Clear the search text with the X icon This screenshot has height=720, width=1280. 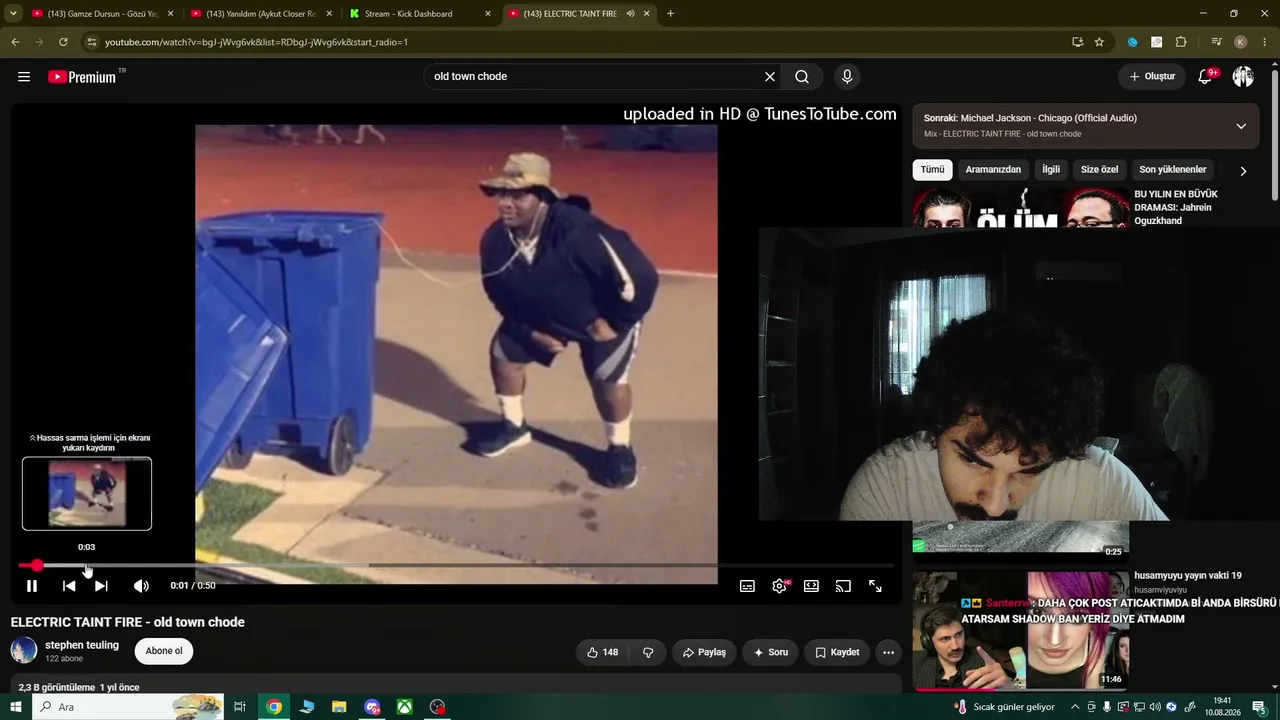[x=770, y=77]
